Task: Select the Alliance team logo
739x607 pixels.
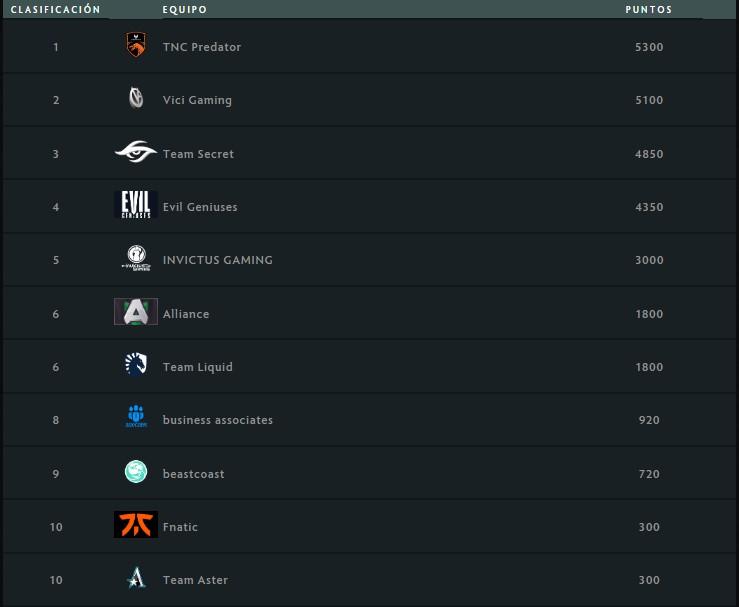Action: [x=136, y=312]
